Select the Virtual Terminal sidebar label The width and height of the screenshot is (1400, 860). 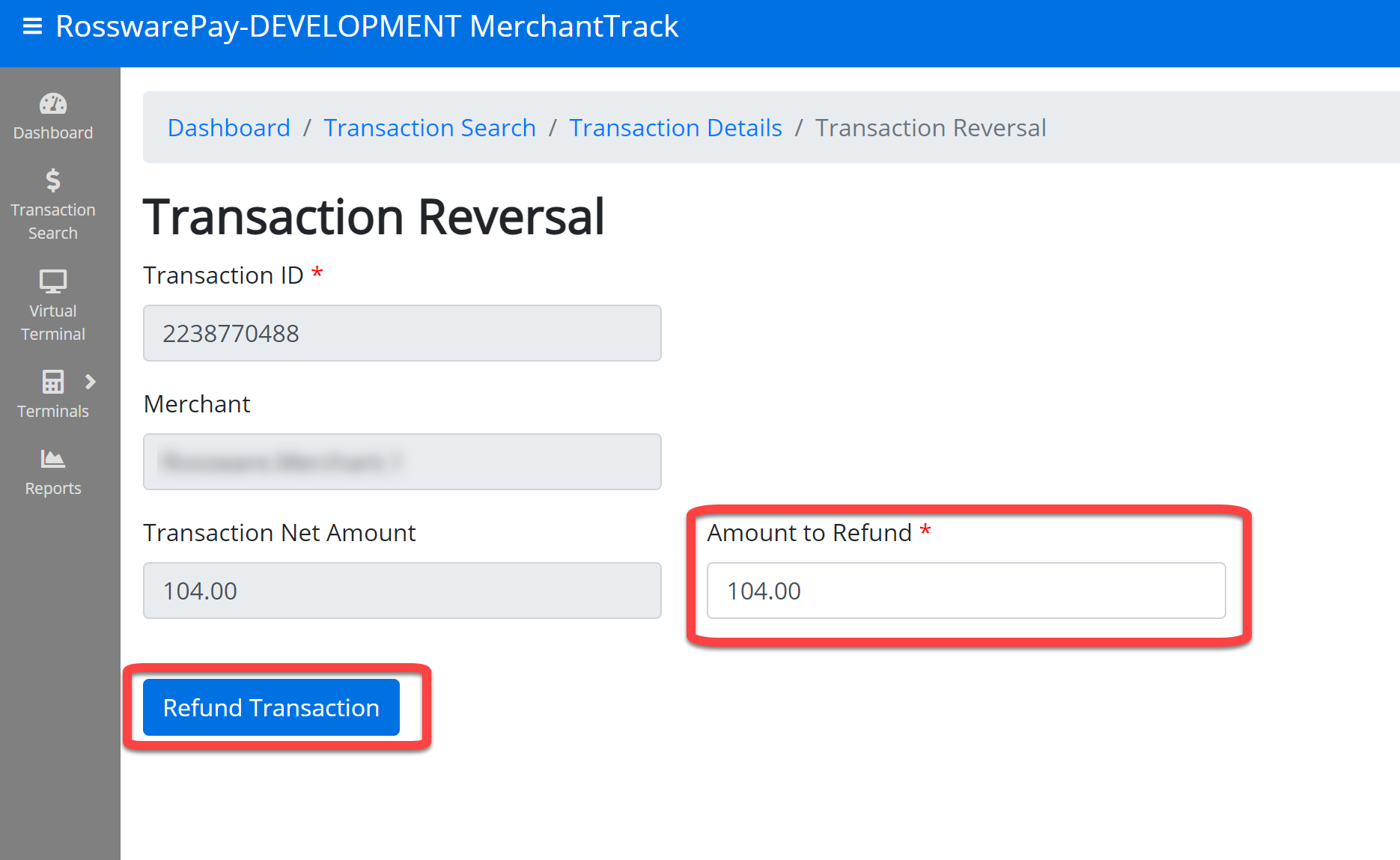click(53, 323)
